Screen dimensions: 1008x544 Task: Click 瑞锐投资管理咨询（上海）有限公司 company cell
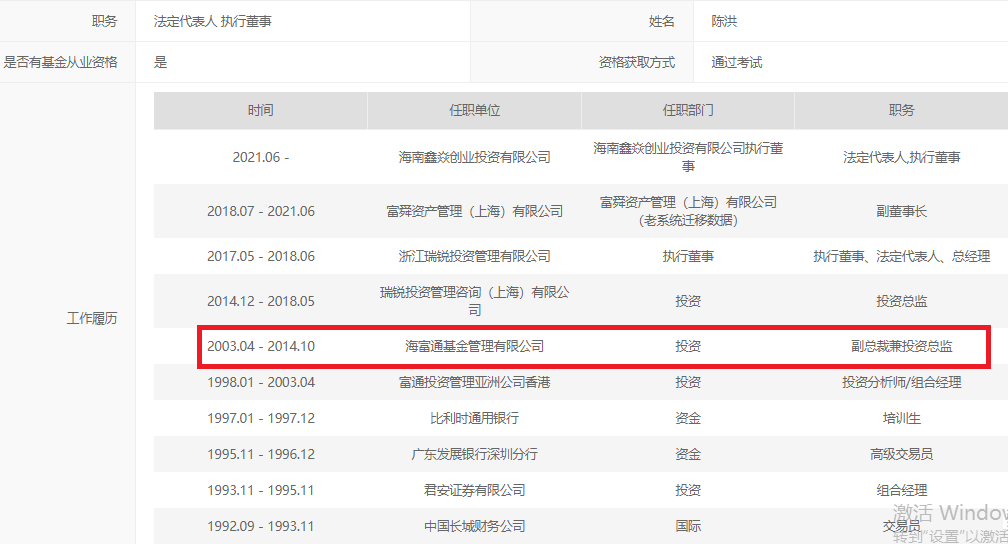click(x=474, y=301)
